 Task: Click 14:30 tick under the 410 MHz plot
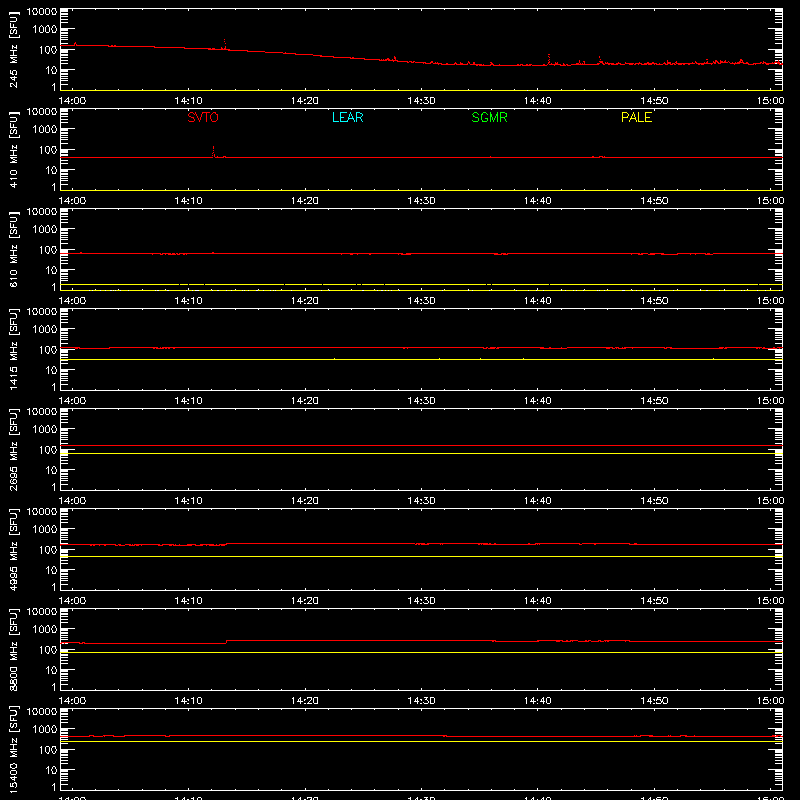pos(421,201)
